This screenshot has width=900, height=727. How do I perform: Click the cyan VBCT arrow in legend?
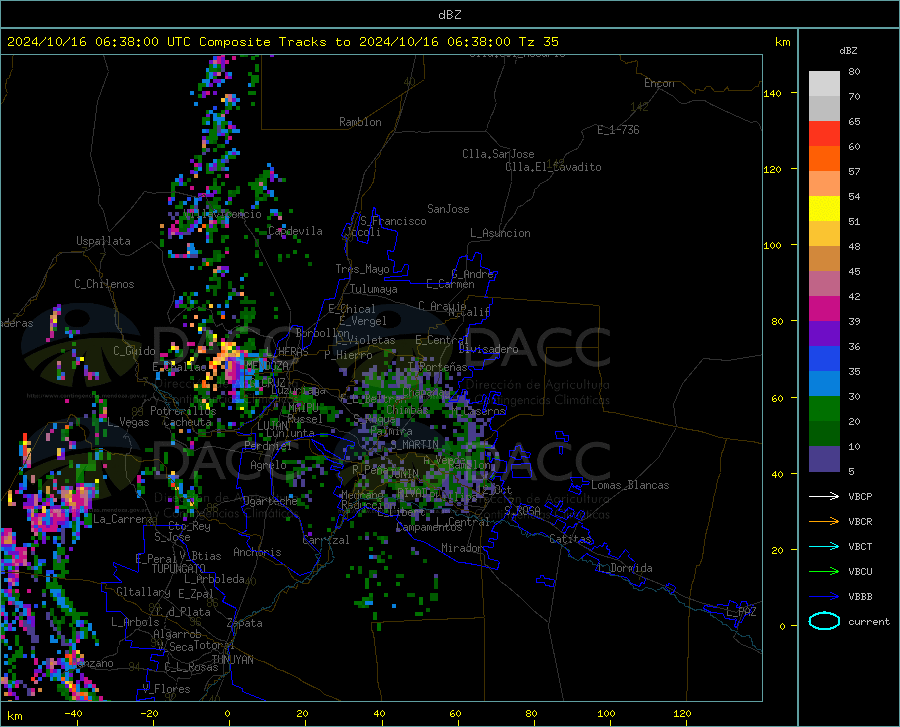(x=824, y=546)
